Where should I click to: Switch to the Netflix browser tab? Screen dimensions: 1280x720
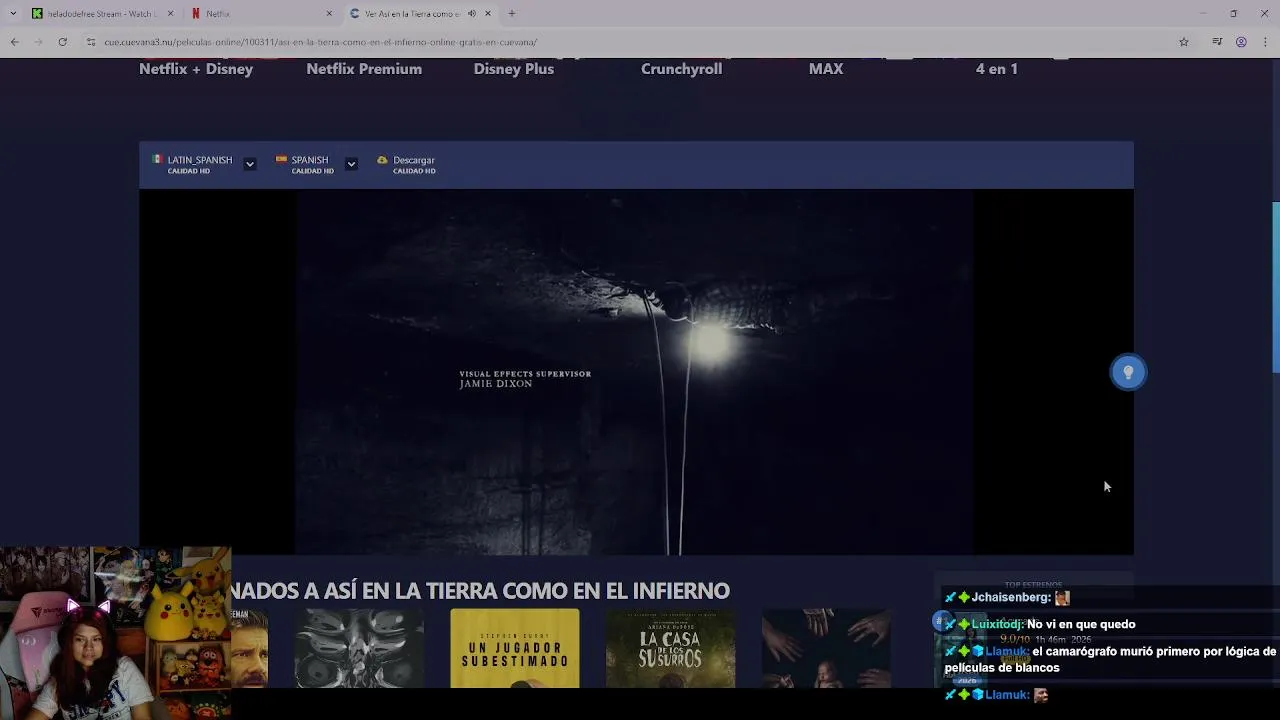pyautogui.click(x=262, y=13)
